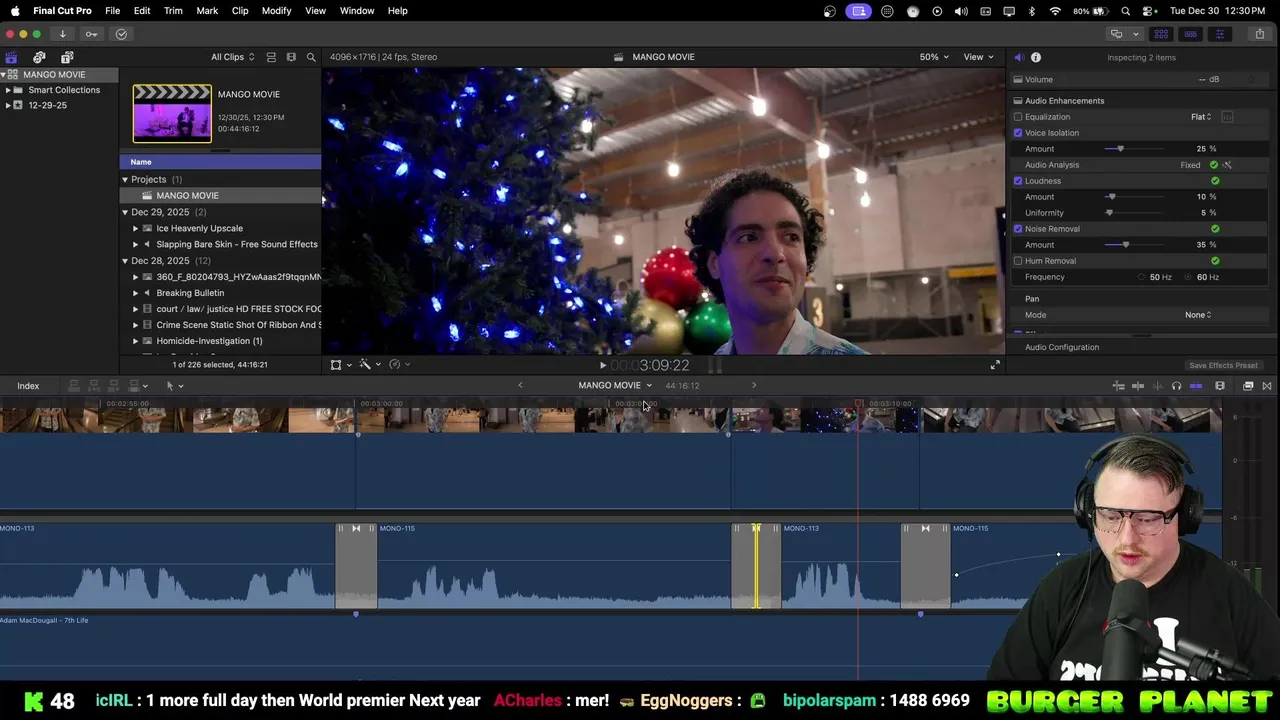
Task: Click the Share export button
Action: [x=1260, y=34]
